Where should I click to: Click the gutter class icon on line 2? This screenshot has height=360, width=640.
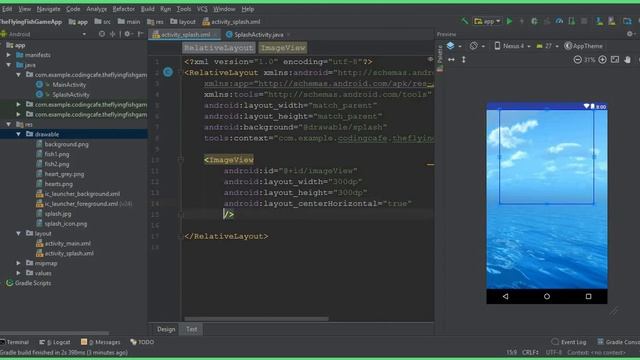168,72
